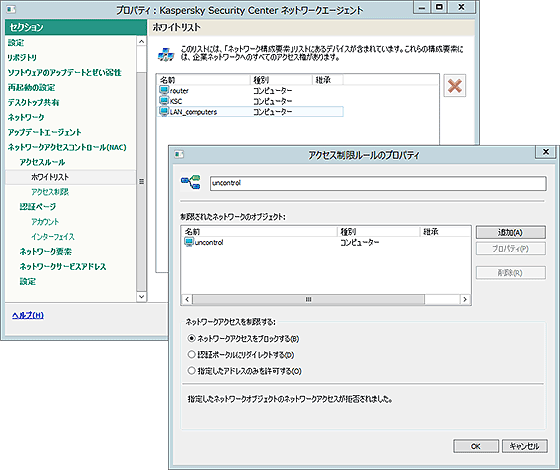This screenshot has height=470, width=560.
Task: Open the デスクトップ共有 section
Action: 33,102
